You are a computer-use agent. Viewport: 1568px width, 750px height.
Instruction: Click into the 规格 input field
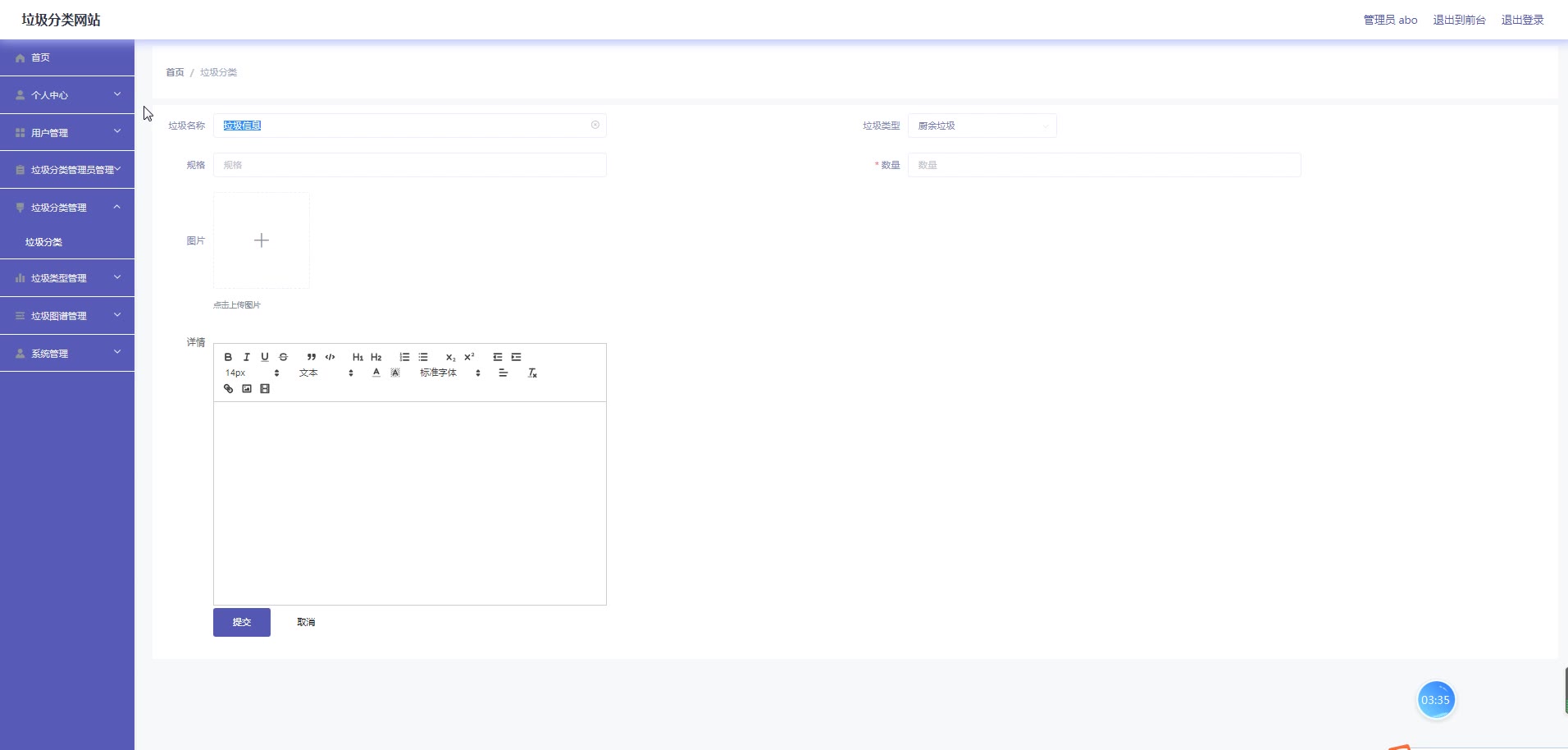(x=409, y=165)
